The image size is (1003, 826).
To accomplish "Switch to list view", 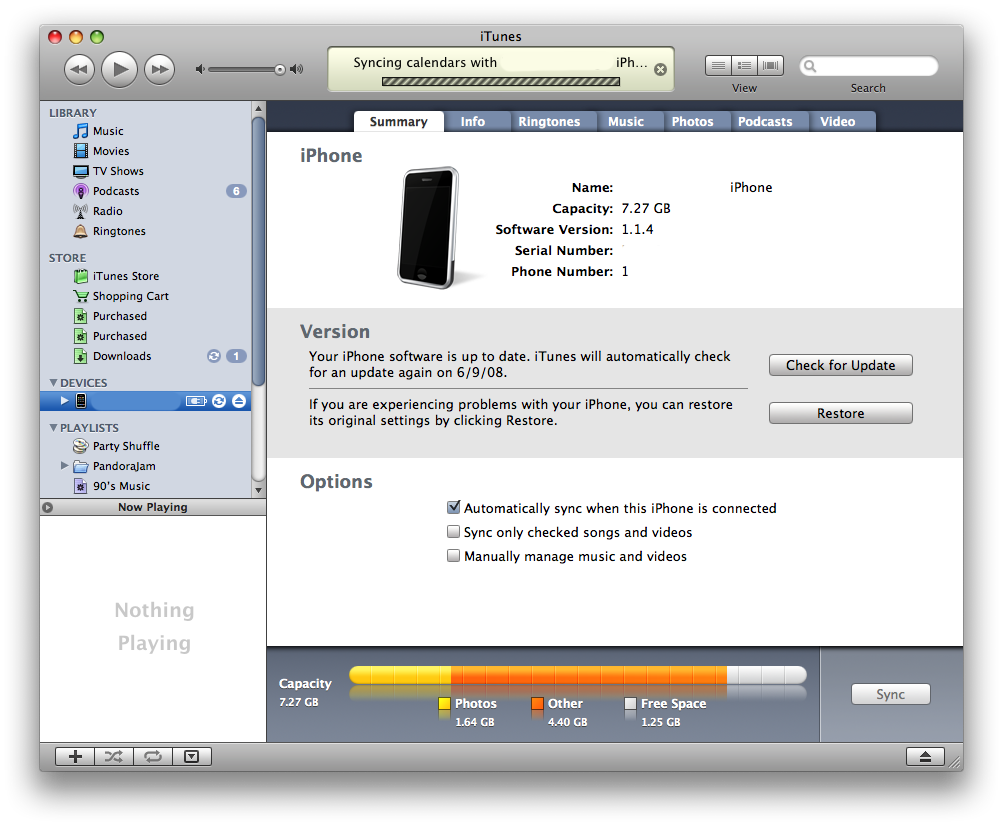I will [718, 65].
